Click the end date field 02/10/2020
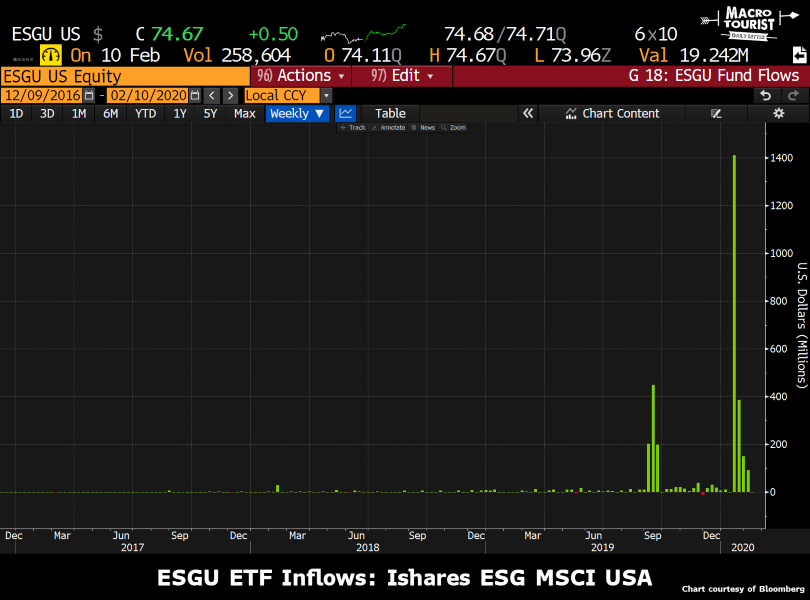 point(149,96)
